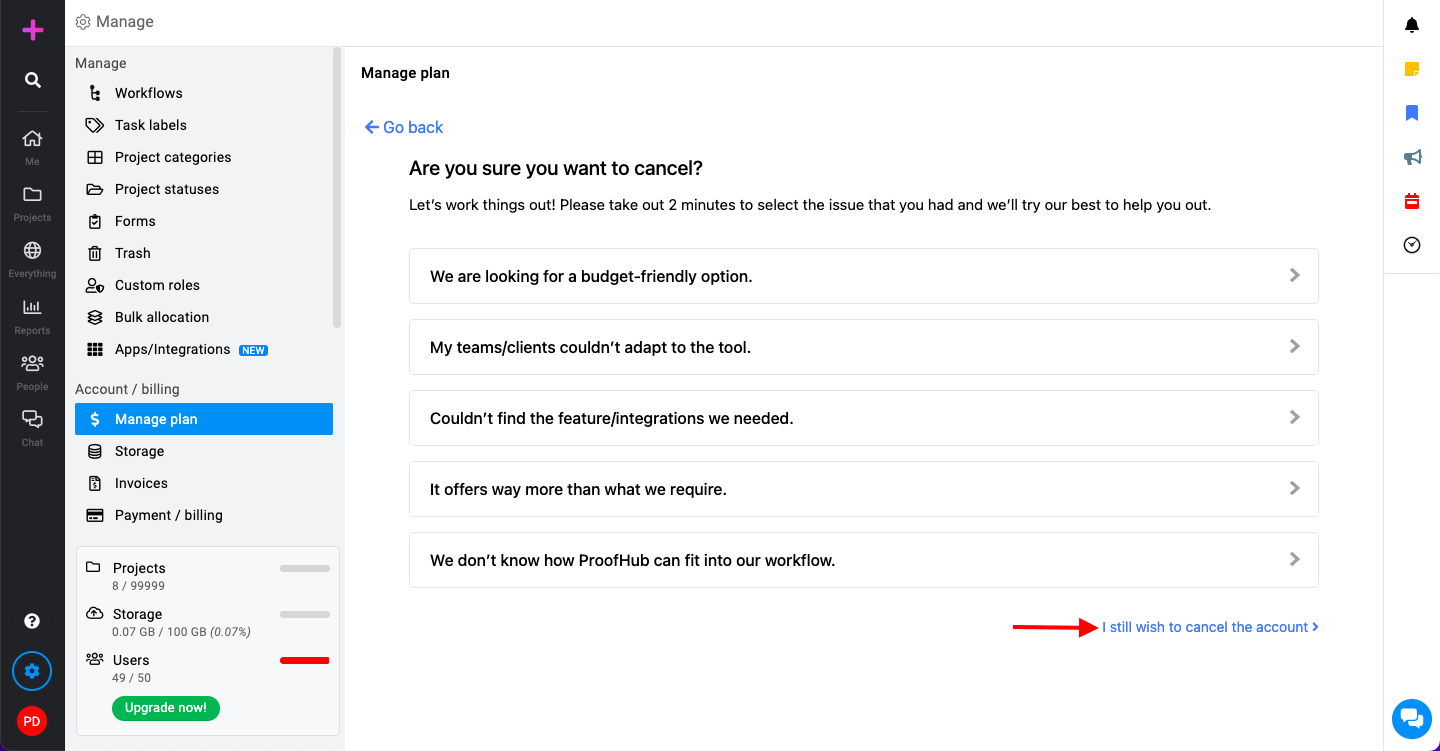Open the red calendar icon
This screenshot has width=1440, height=751.
(x=1412, y=201)
